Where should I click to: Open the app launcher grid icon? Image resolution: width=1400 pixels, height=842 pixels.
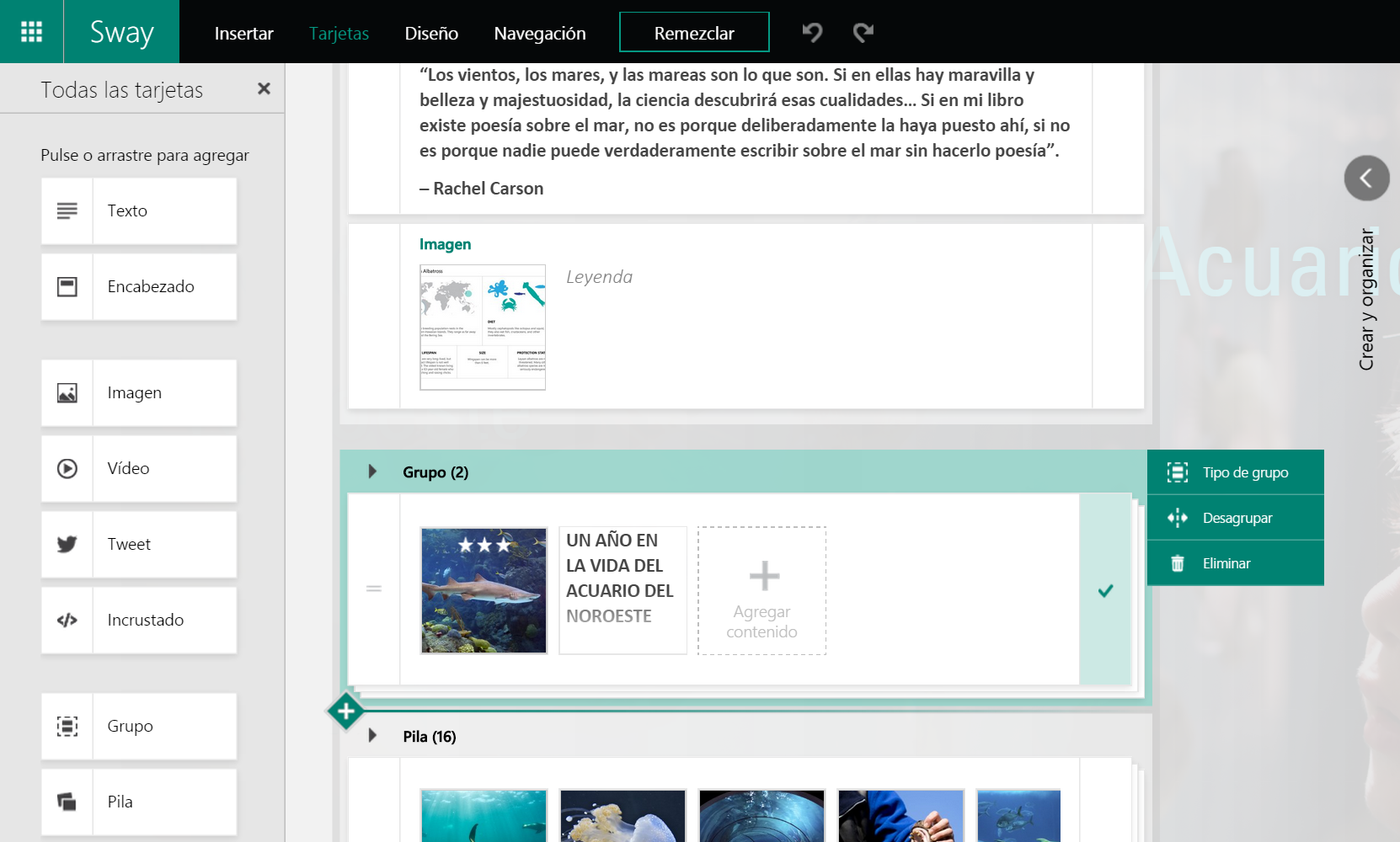[31, 32]
